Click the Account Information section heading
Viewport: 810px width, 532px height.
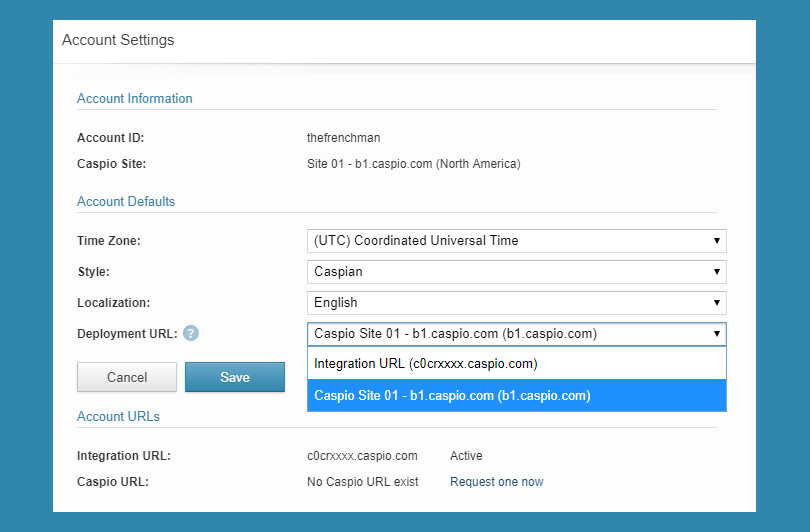click(135, 98)
